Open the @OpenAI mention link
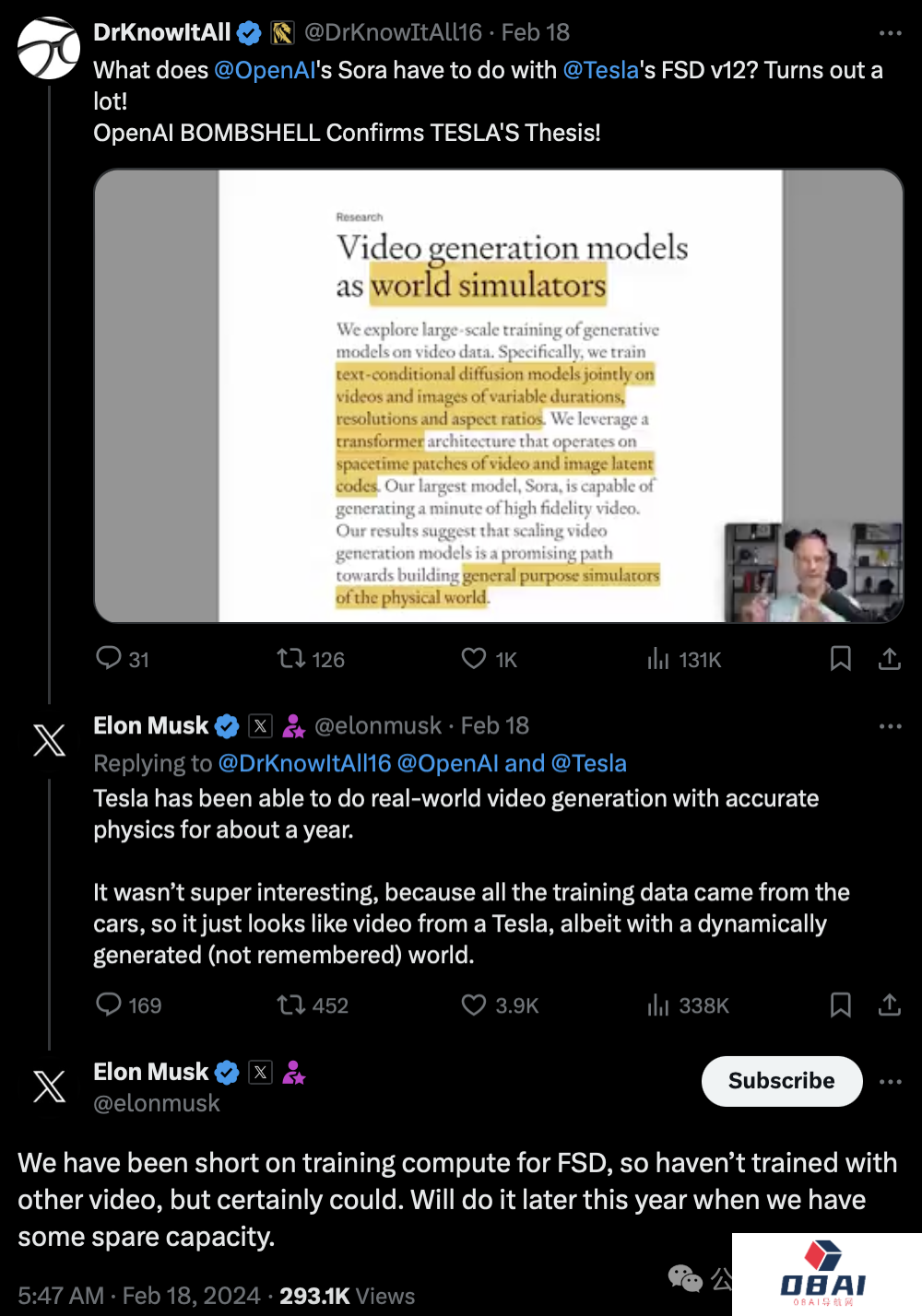The image size is (922, 1316). pyautogui.click(x=265, y=70)
